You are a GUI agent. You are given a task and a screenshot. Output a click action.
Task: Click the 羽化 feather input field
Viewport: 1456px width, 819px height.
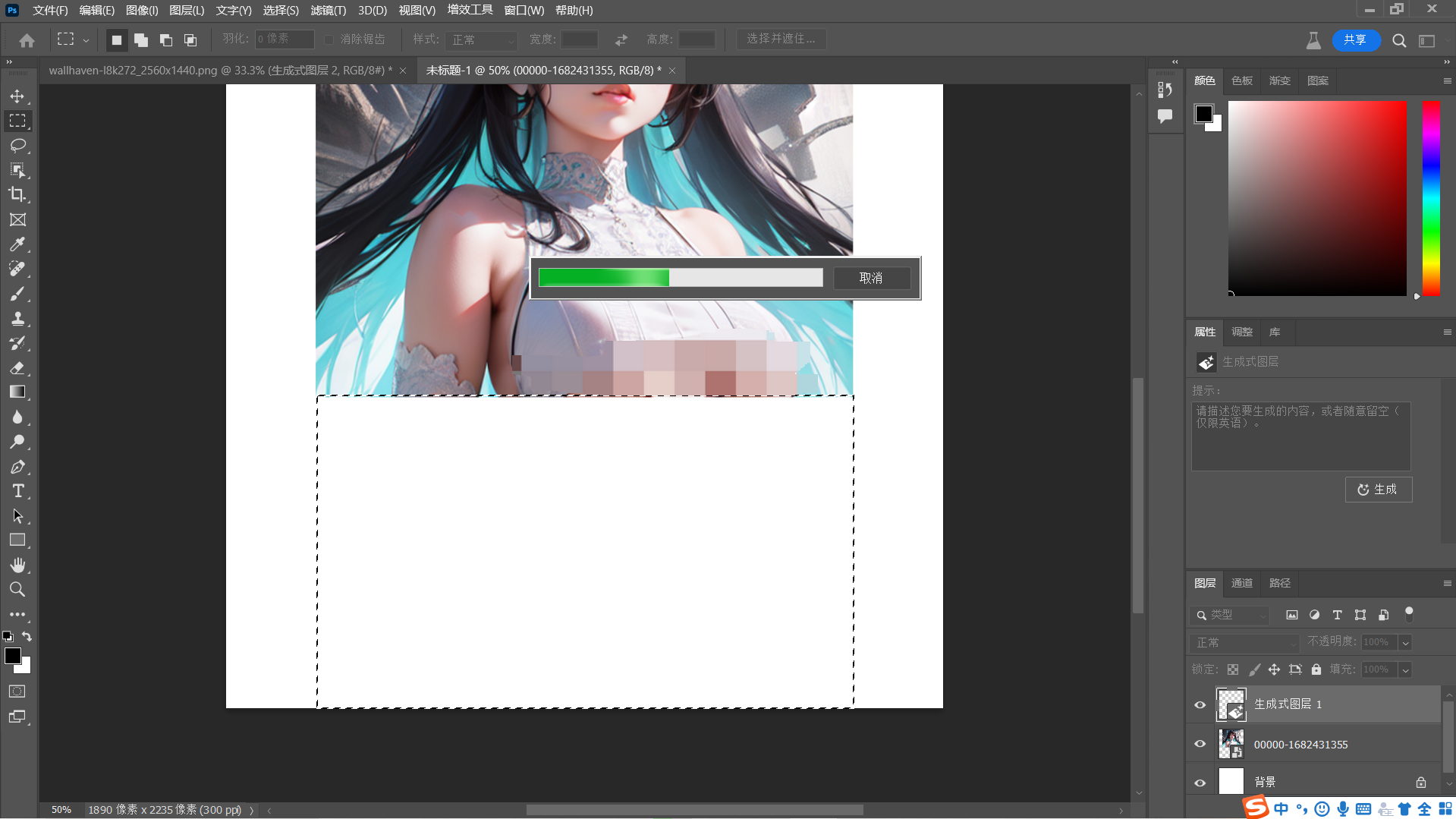tap(285, 39)
